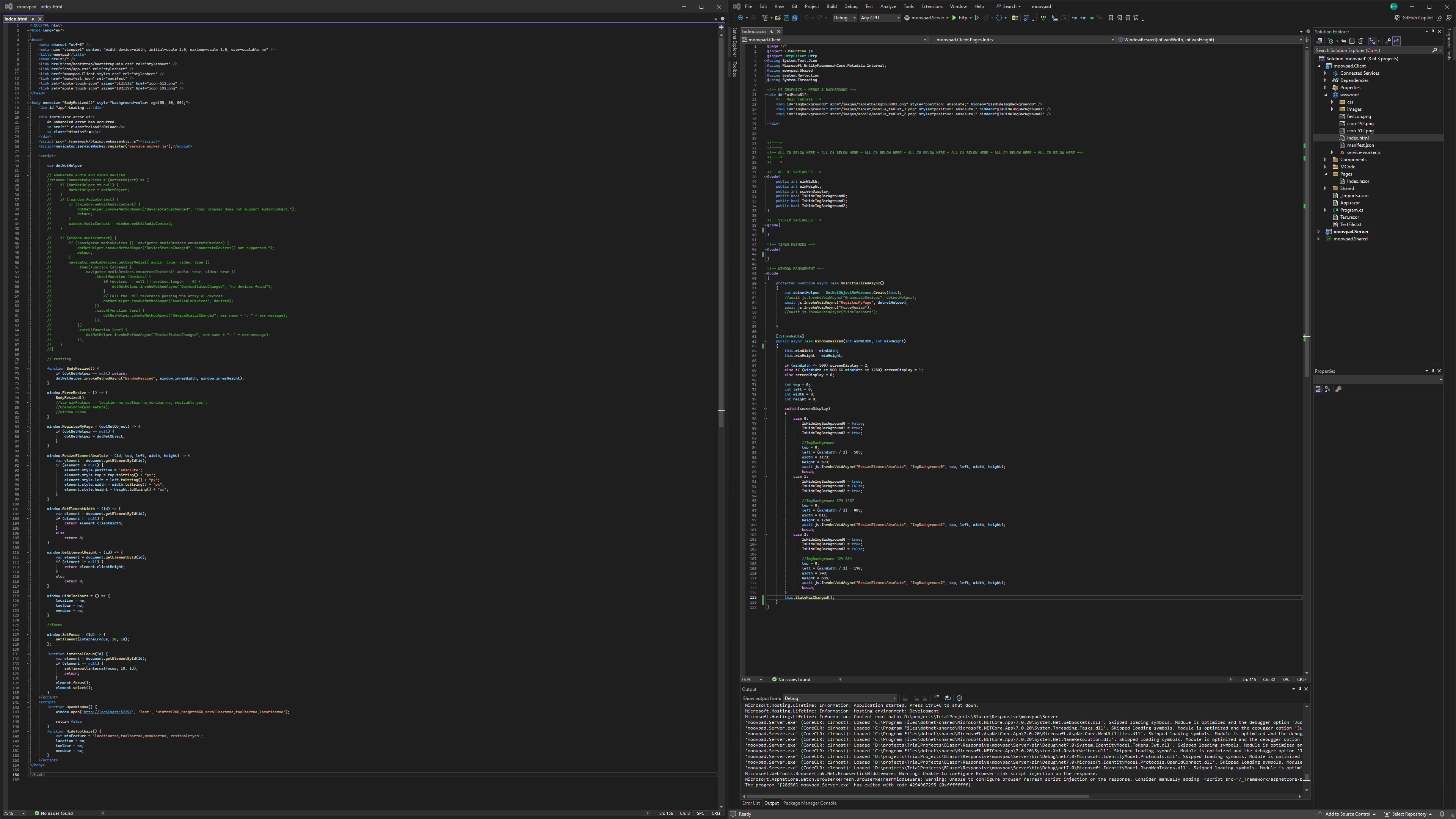Viewport: 1456px width, 819px height.
Task: Toggle auto-hide pin on Solution Explorer
Action: point(1433,31)
